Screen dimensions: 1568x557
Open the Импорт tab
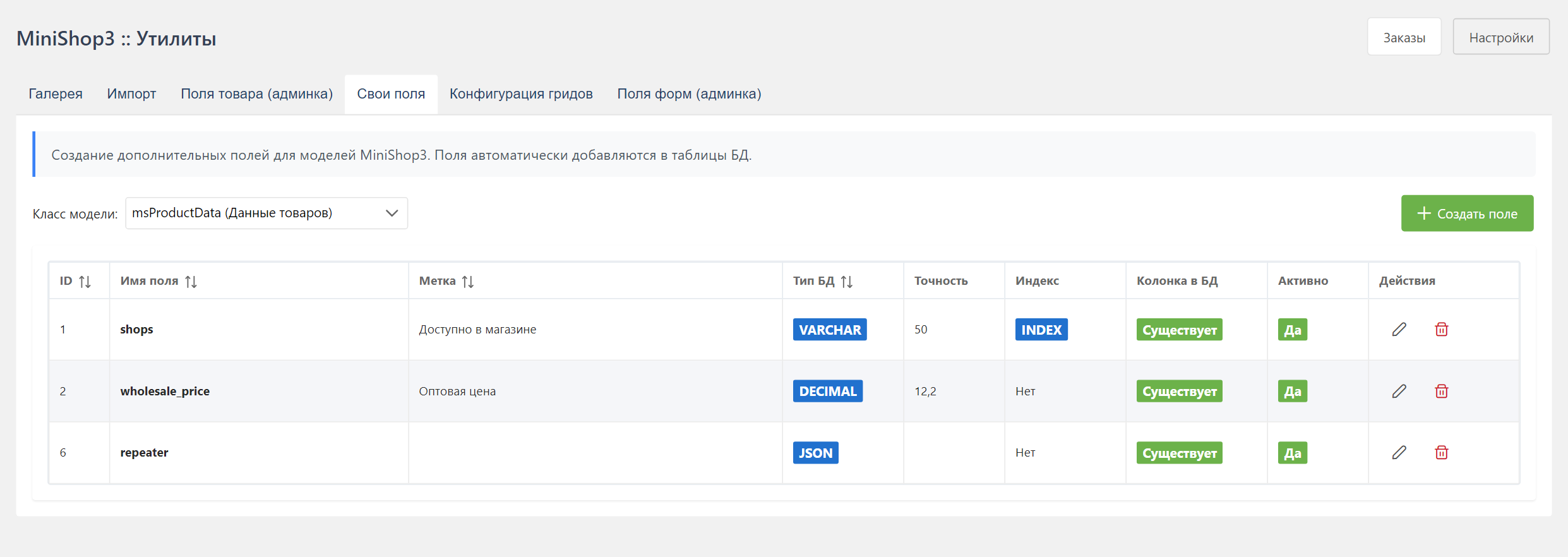coord(131,94)
